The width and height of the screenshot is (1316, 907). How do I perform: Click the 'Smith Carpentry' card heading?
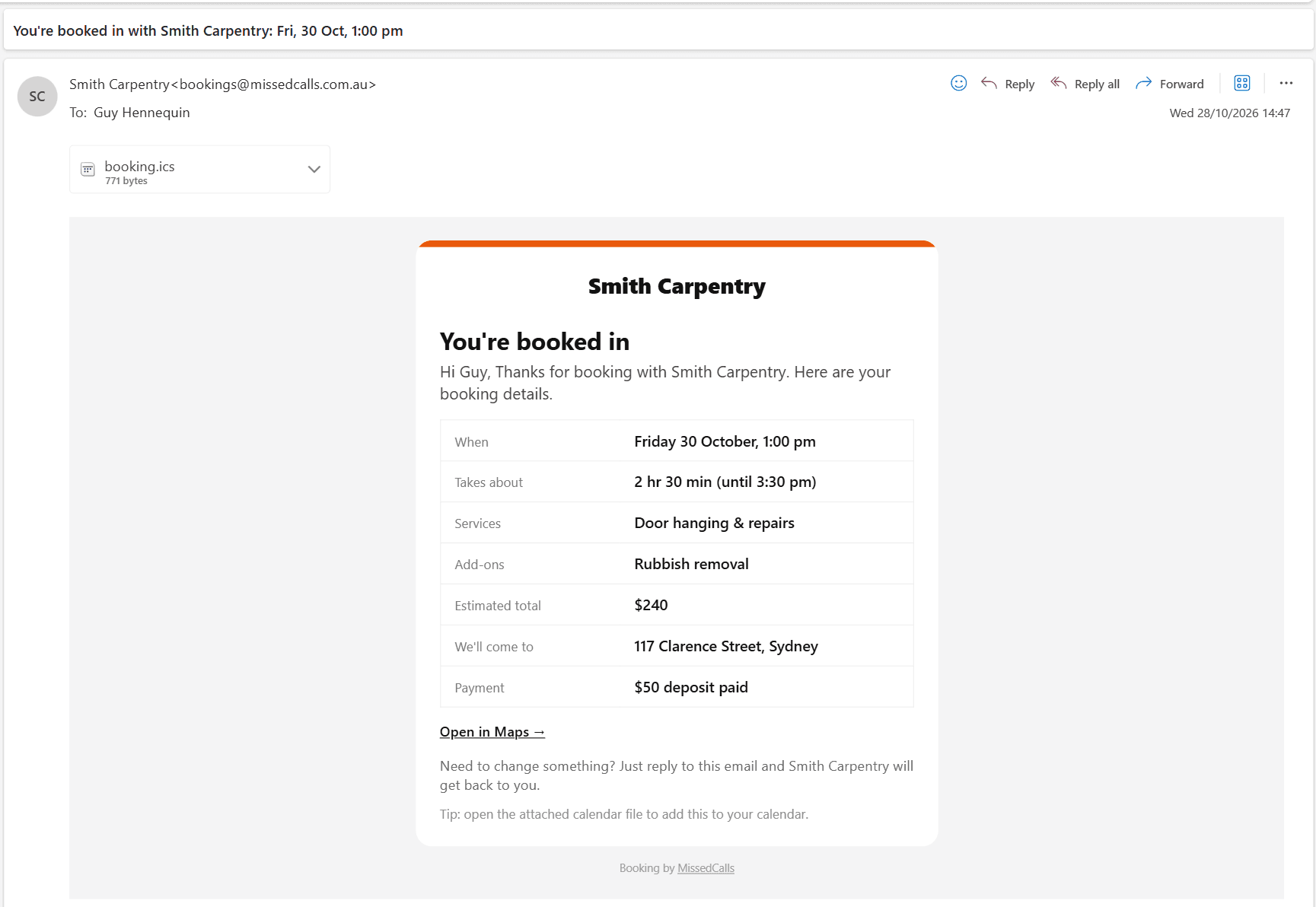677,287
